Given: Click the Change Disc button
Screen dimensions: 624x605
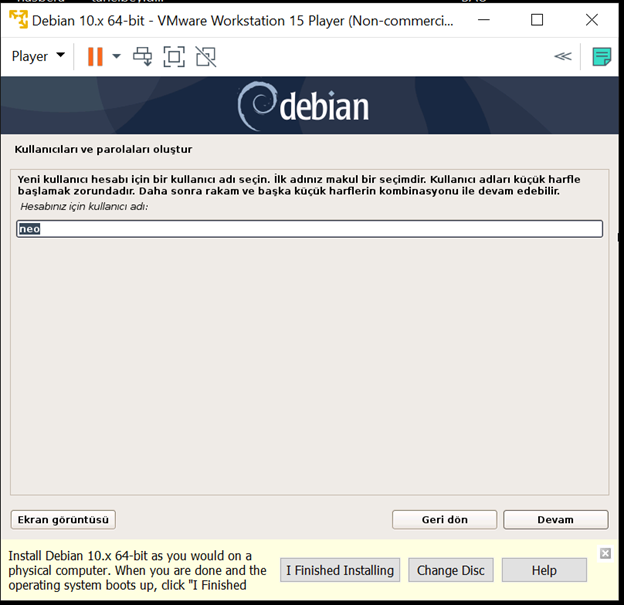Looking at the screenshot, I should click(x=450, y=570).
